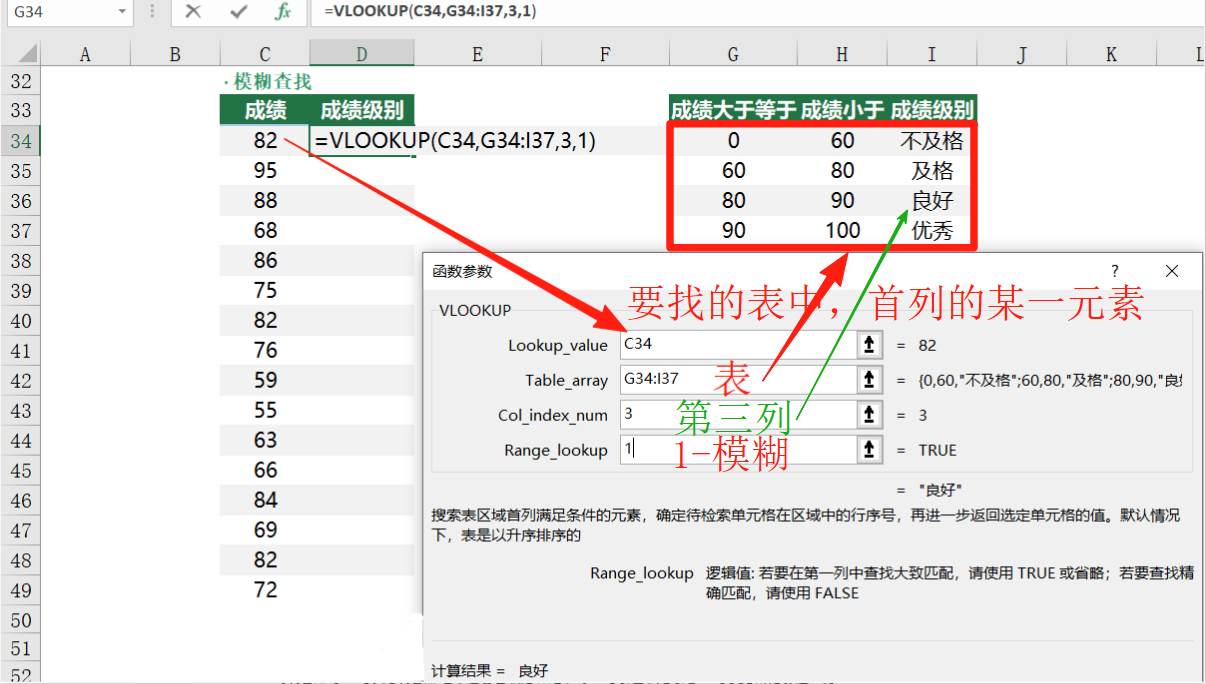Select cell C46 containing 84
The height and width of the screenshot is (684, 1206).
[264, 501]
